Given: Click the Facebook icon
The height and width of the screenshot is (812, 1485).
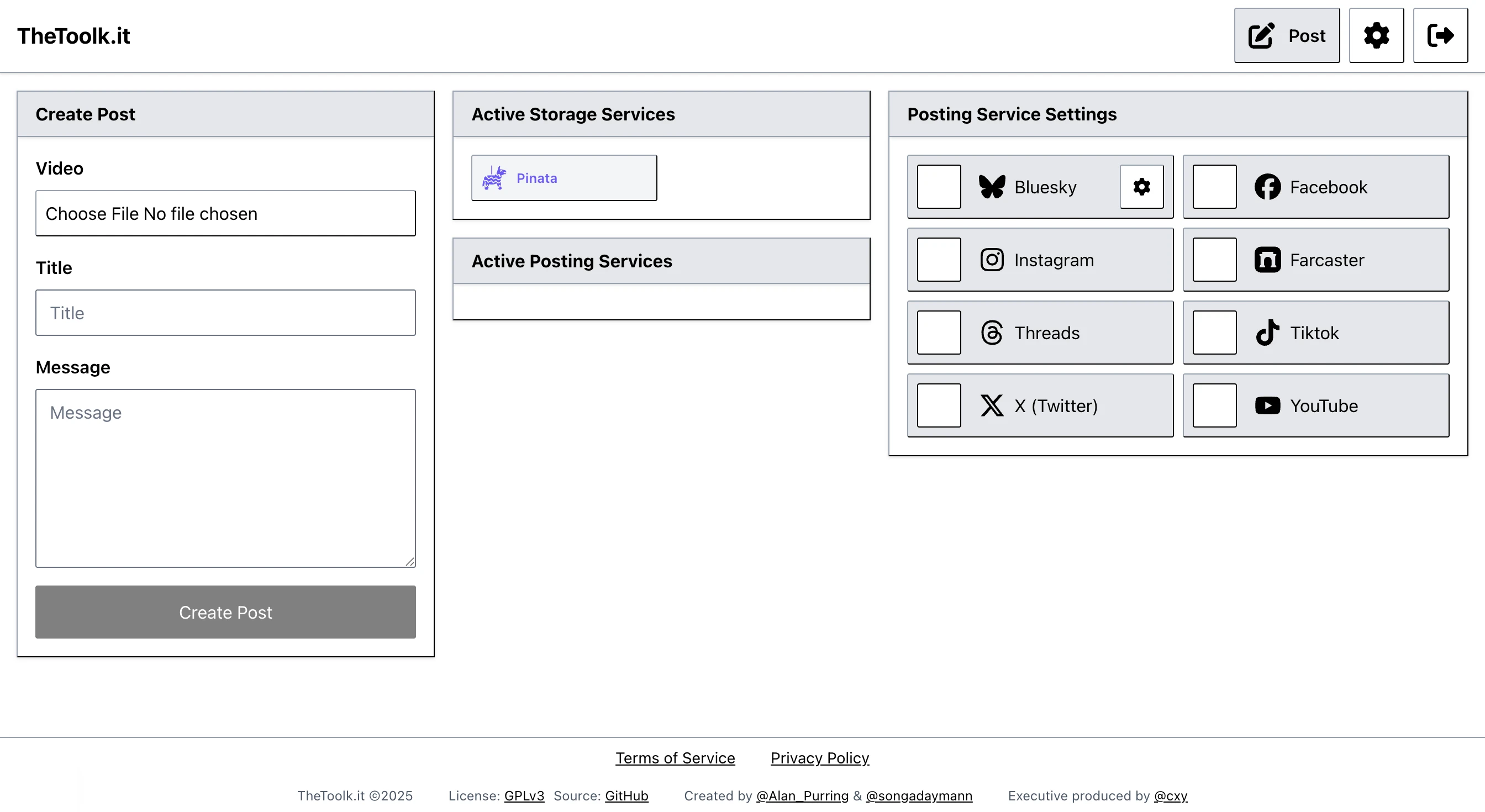Looking at the screenshot, I should tap(1267, 187).
